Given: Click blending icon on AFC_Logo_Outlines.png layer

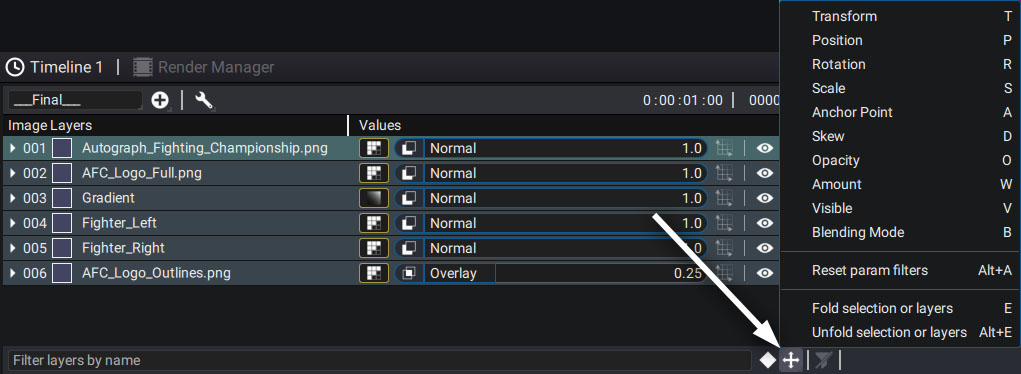Looking at the screenshot, I should [x=409, y=274].
